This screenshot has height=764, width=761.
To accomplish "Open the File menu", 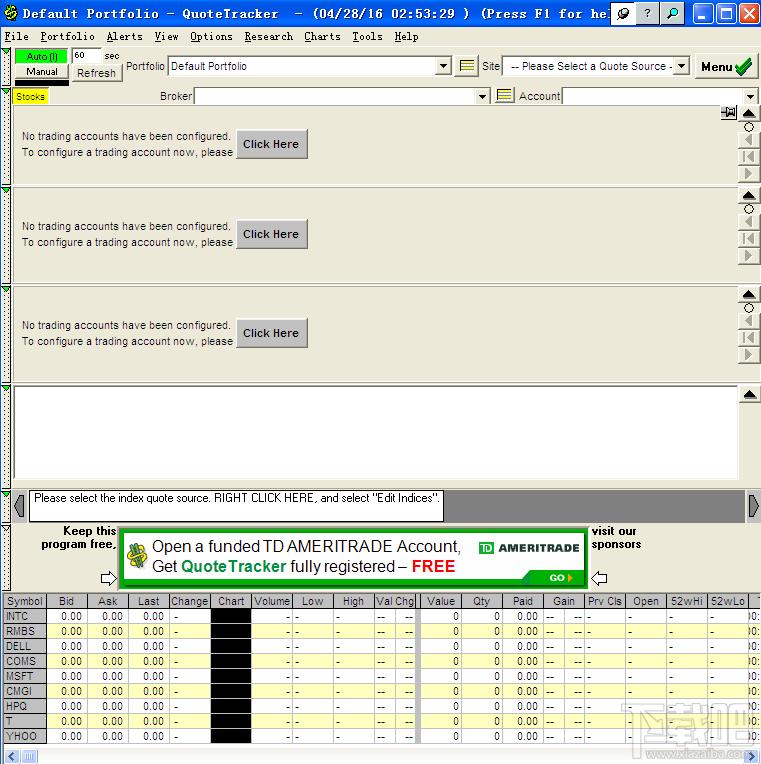I will tap(17, 37).
